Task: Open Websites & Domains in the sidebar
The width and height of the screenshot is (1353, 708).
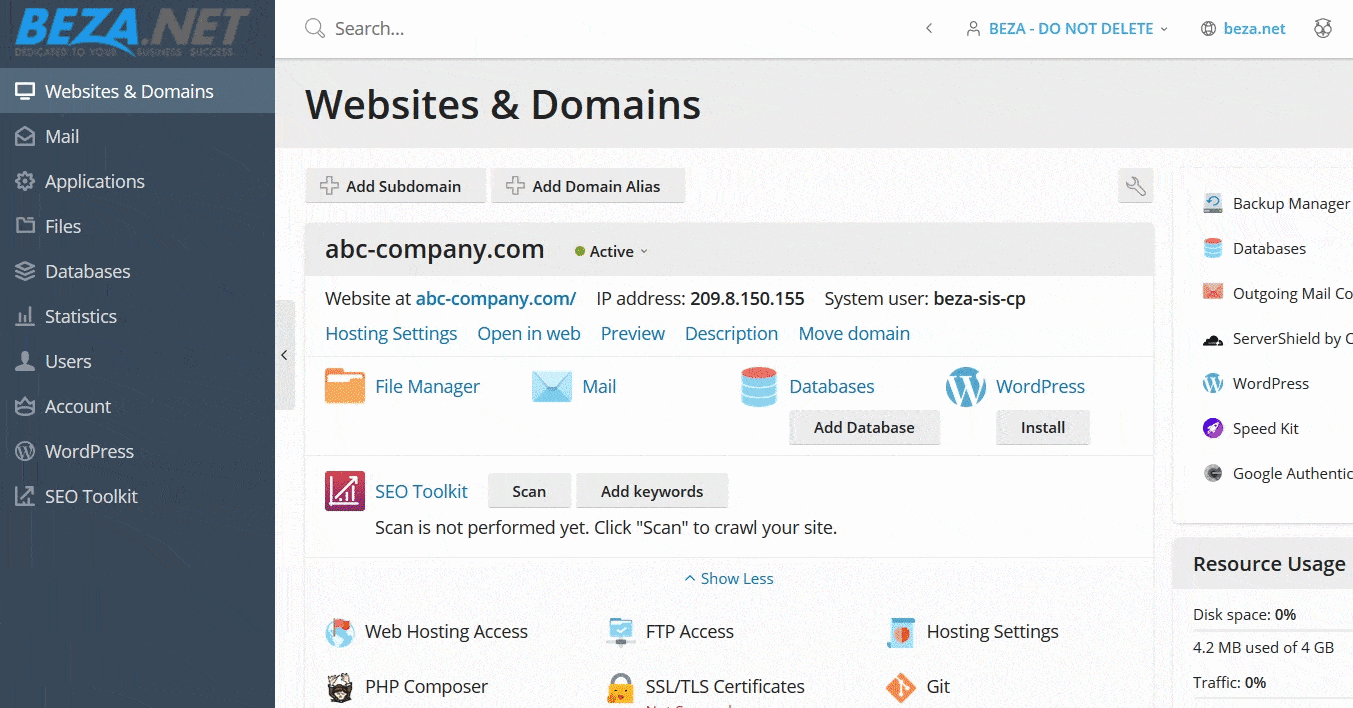Action: coord(137,91)
